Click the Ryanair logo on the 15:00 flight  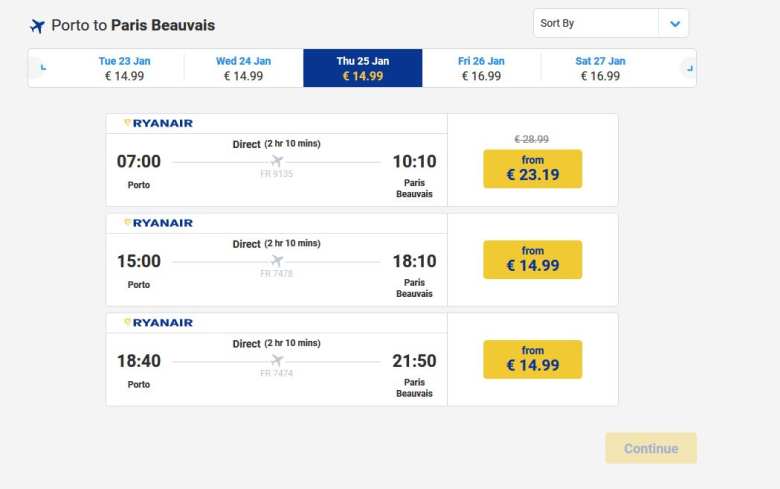point(158,223)
